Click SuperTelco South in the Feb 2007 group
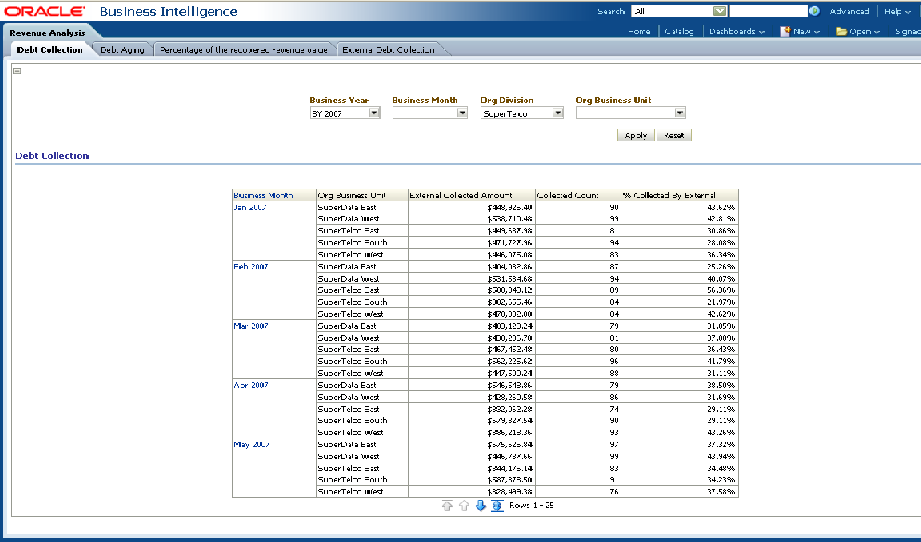This screenshot has height=542, width=921. tap(352, 302)
